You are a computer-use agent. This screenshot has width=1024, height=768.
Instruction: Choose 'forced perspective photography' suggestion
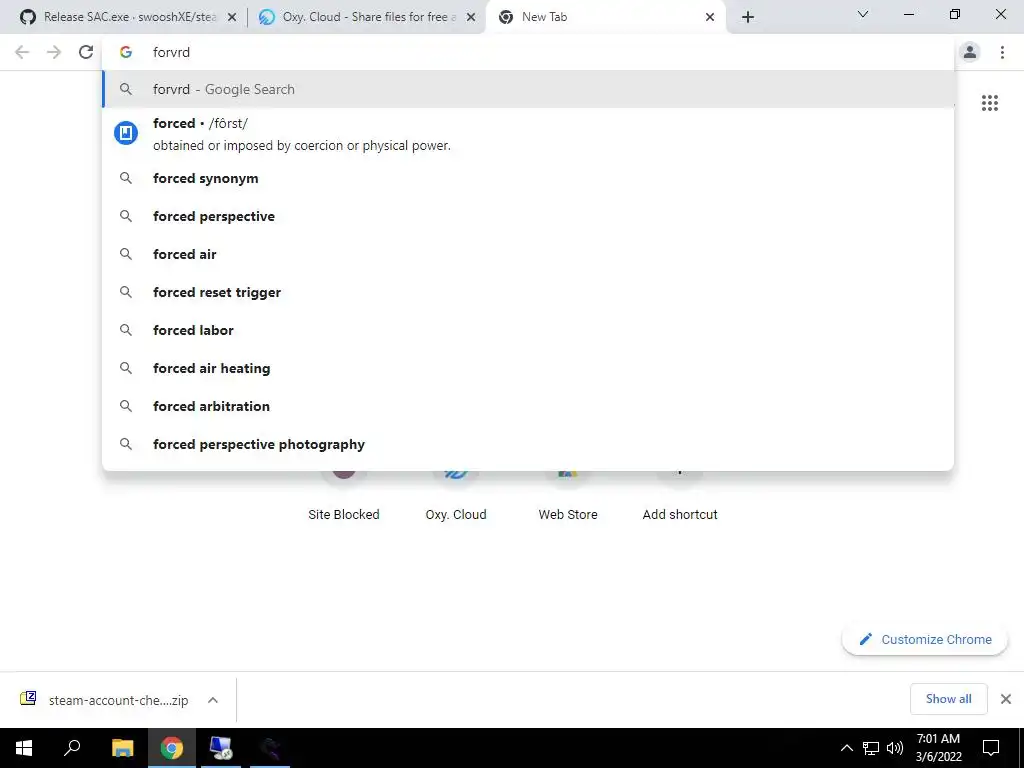click(x=528, y=443)
